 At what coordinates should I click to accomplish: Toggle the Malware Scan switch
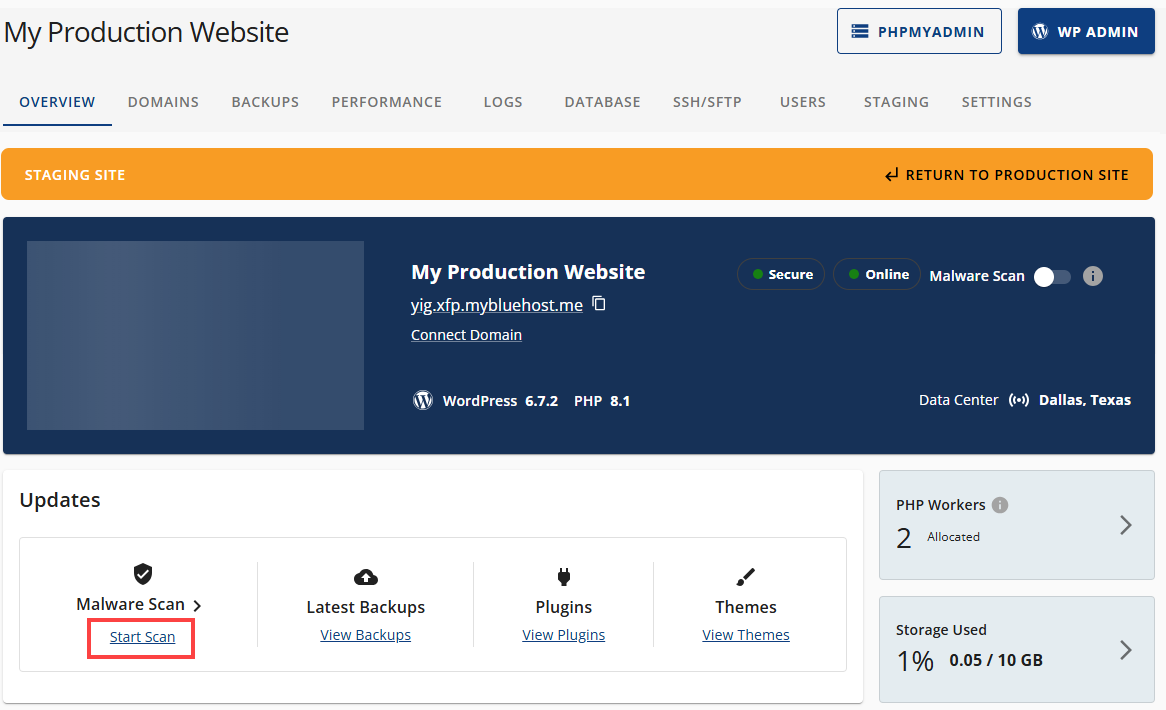[x=1052, y=276]
